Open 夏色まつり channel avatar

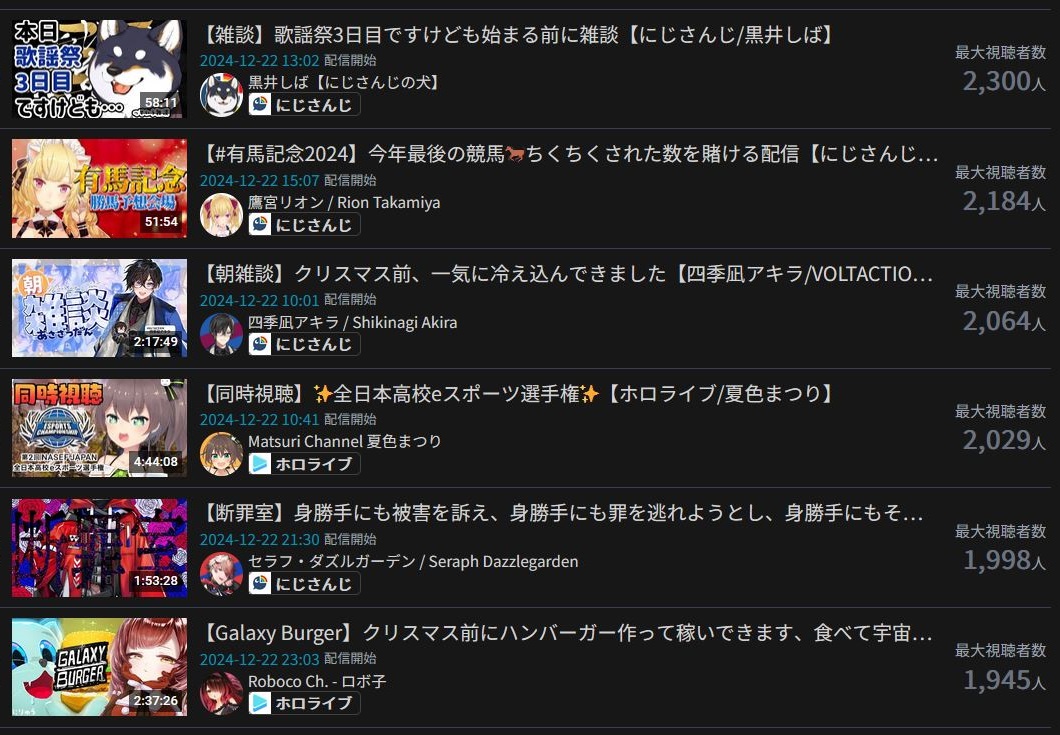coord(221,454)
